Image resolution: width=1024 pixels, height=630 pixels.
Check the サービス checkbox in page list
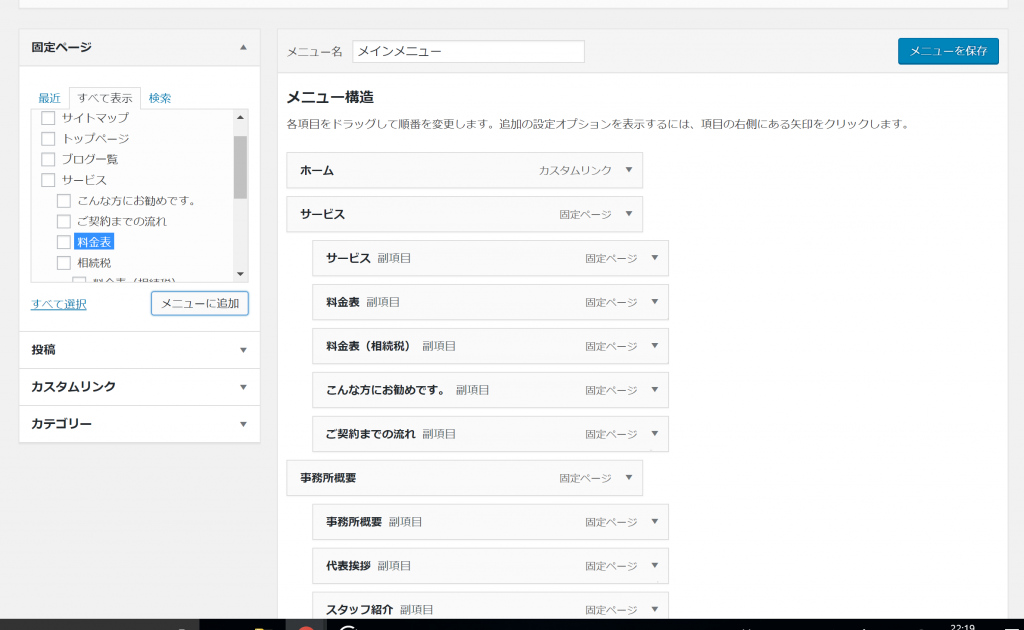pos(48,180)
